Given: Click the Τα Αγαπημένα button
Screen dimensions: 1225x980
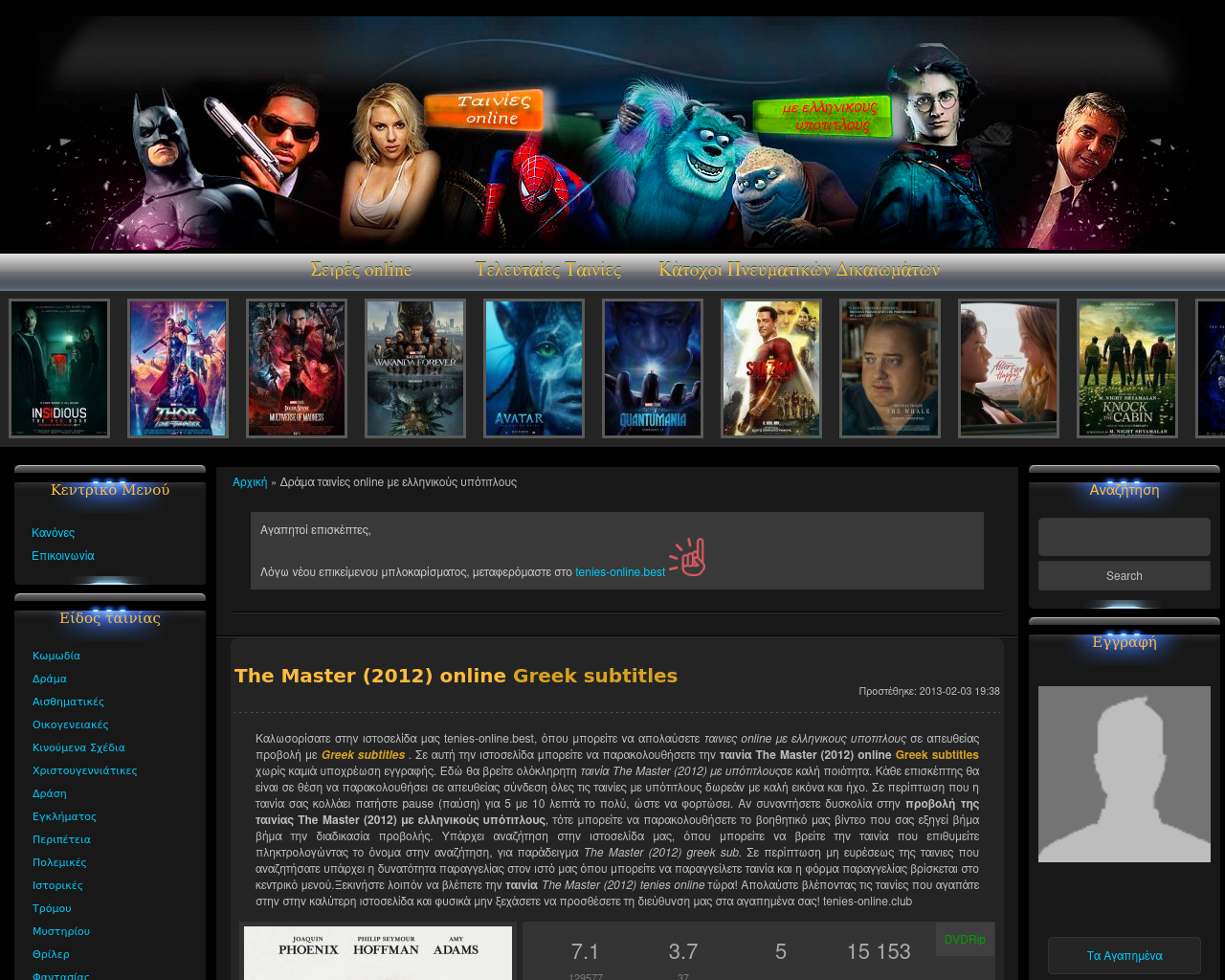Looking at the screenshot, I should pos(1125,955).
